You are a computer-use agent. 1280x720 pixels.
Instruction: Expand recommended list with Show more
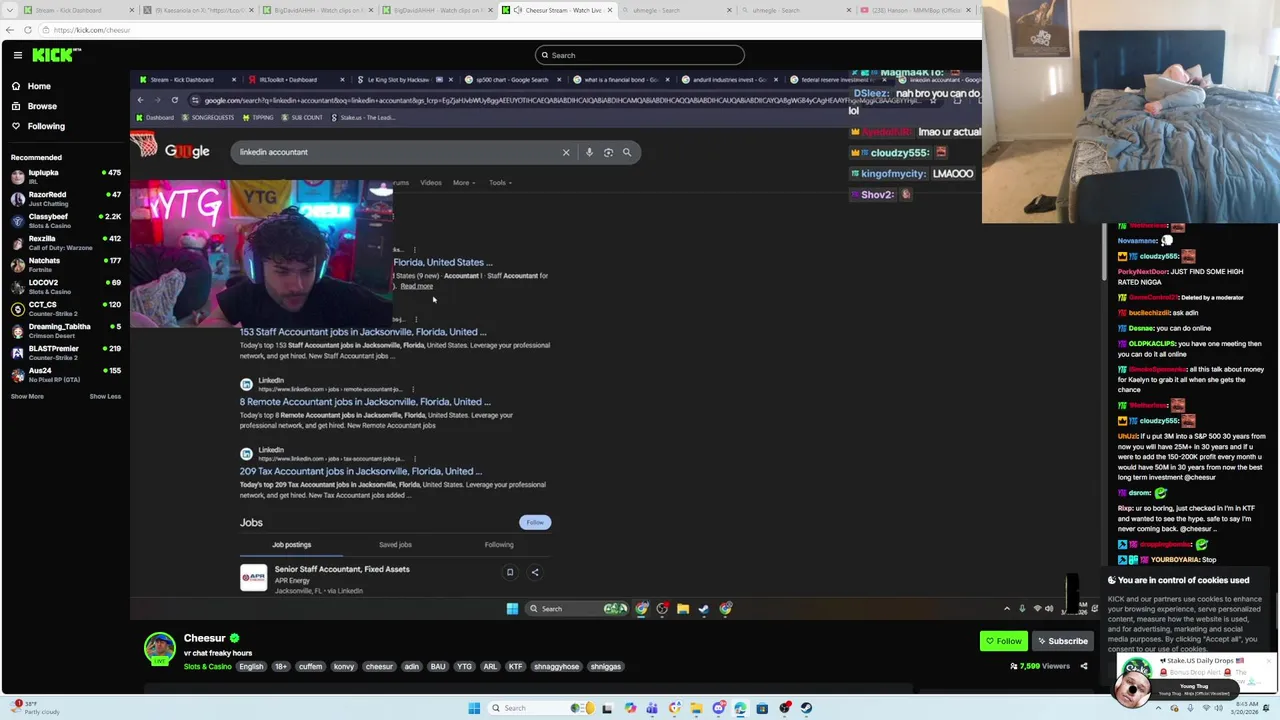click(27, 396)
